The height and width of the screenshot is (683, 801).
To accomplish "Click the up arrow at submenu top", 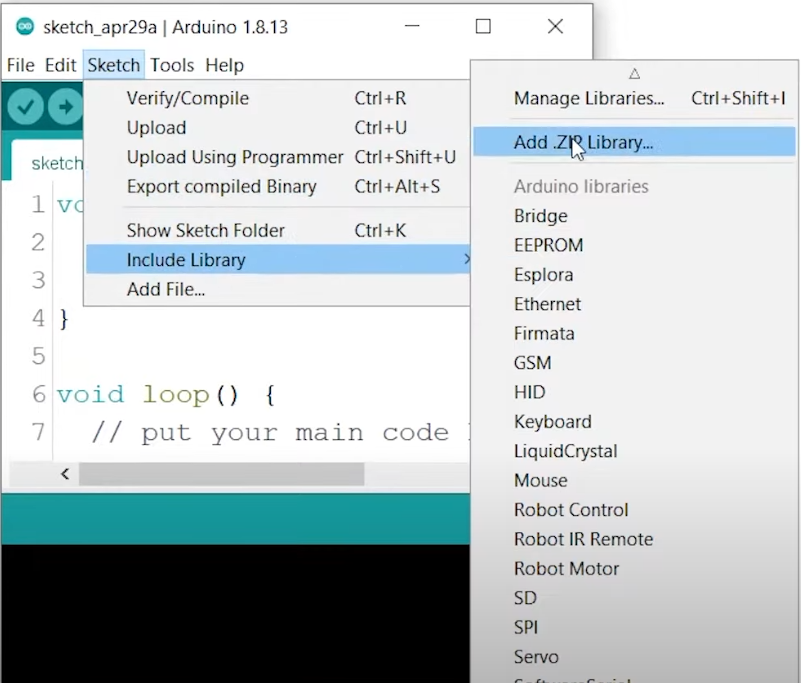I will [x=634, y=74].
